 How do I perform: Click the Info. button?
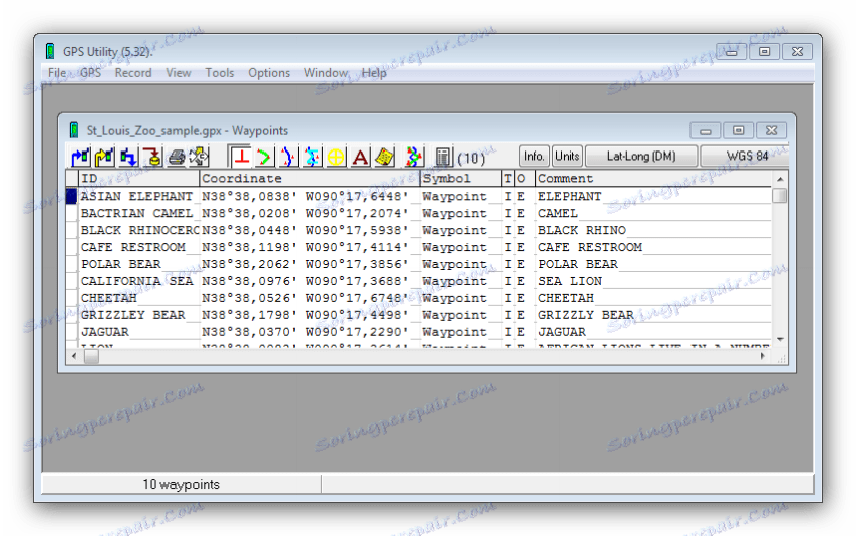point(534,157)
